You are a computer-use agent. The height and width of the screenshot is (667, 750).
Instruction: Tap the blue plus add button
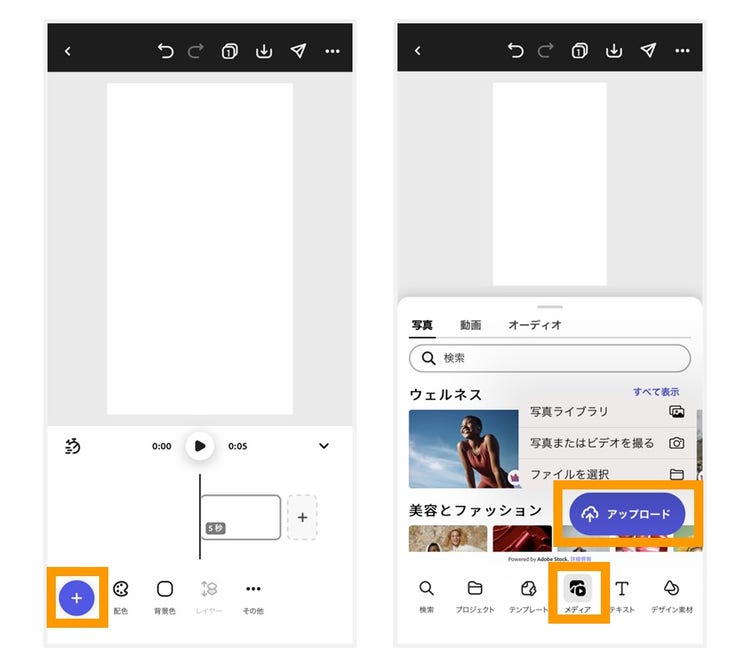tap(77, 598)
